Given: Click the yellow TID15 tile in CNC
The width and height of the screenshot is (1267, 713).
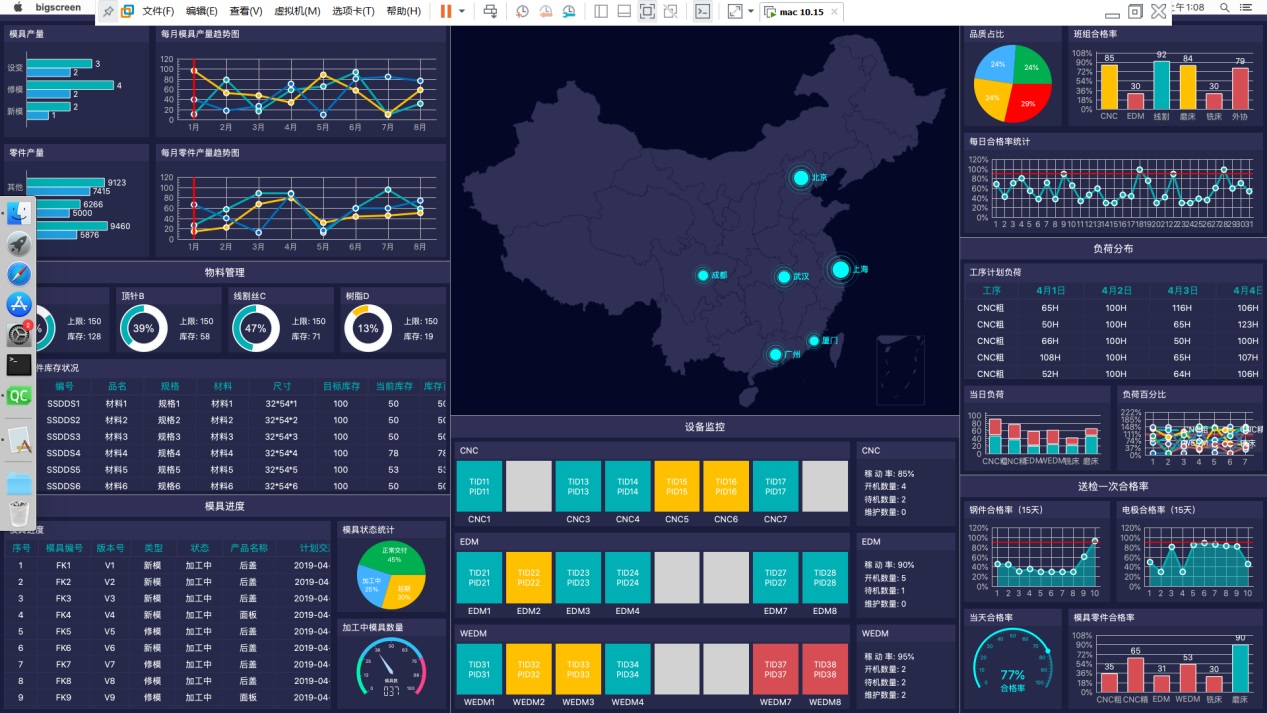Looking at the screenshot, I should click(676, 486).
